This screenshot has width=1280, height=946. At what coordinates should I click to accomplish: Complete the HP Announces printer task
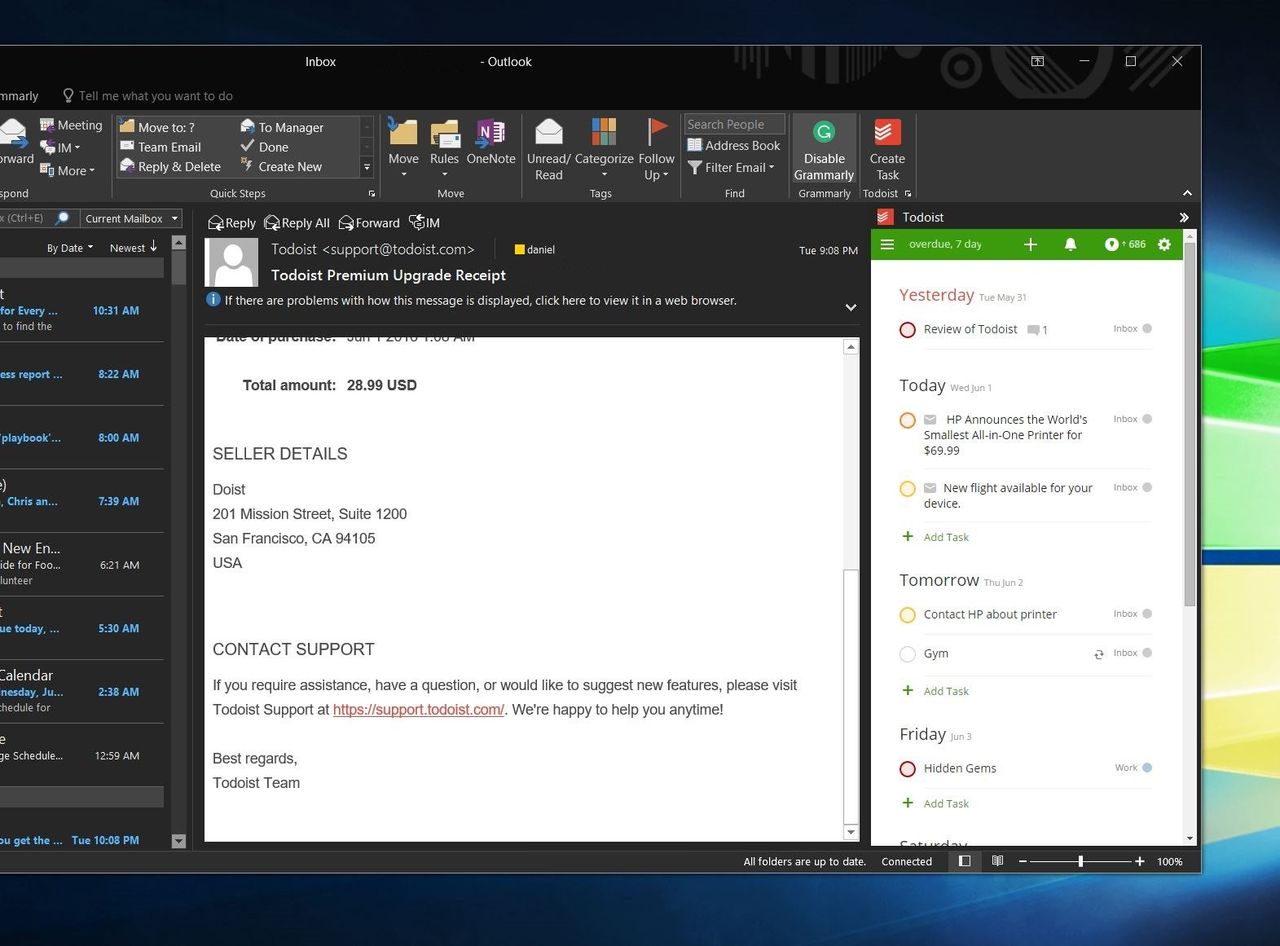point(907,420)
